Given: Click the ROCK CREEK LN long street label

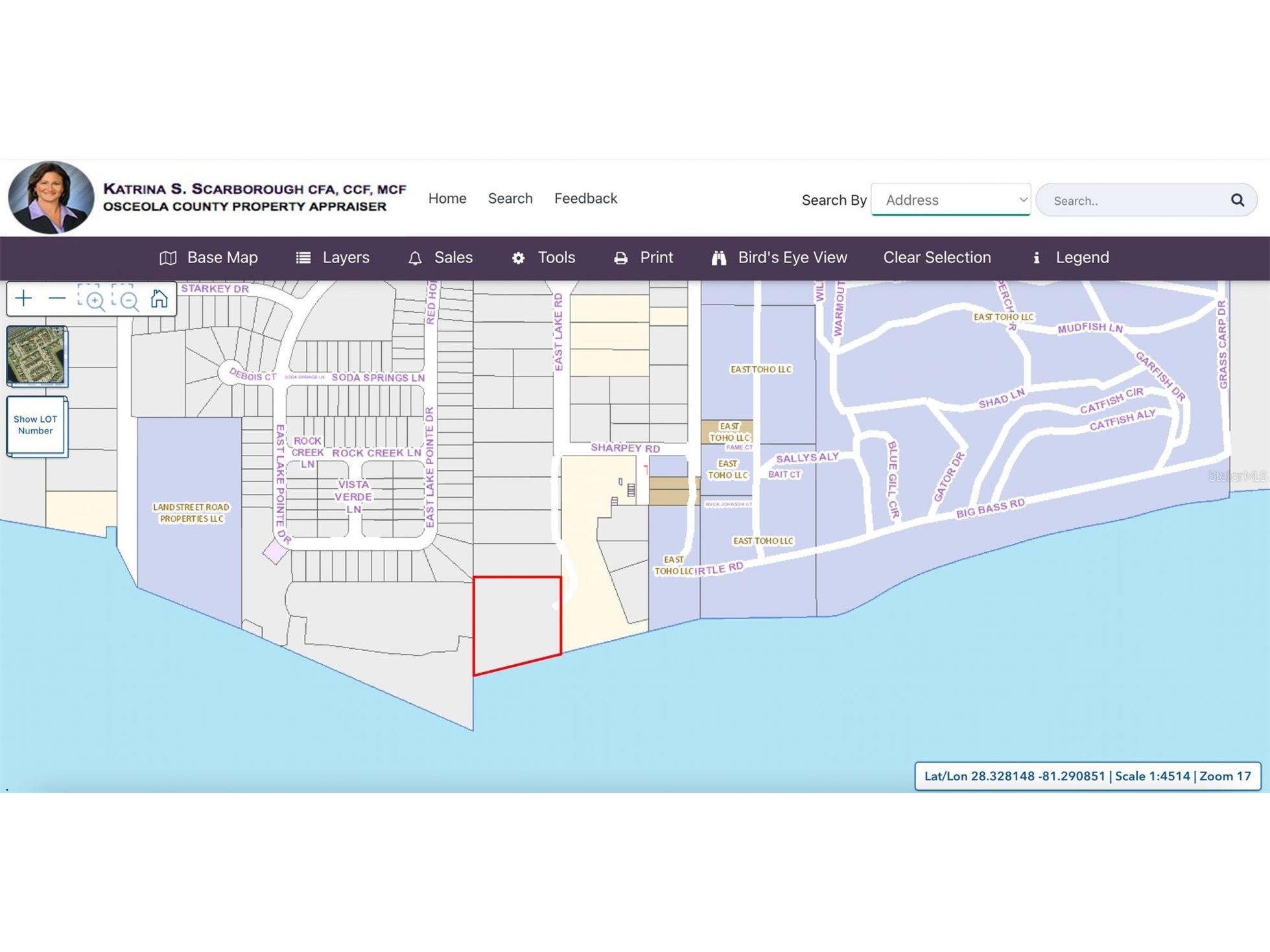Looking at the screenshot, I should [377, 453].
